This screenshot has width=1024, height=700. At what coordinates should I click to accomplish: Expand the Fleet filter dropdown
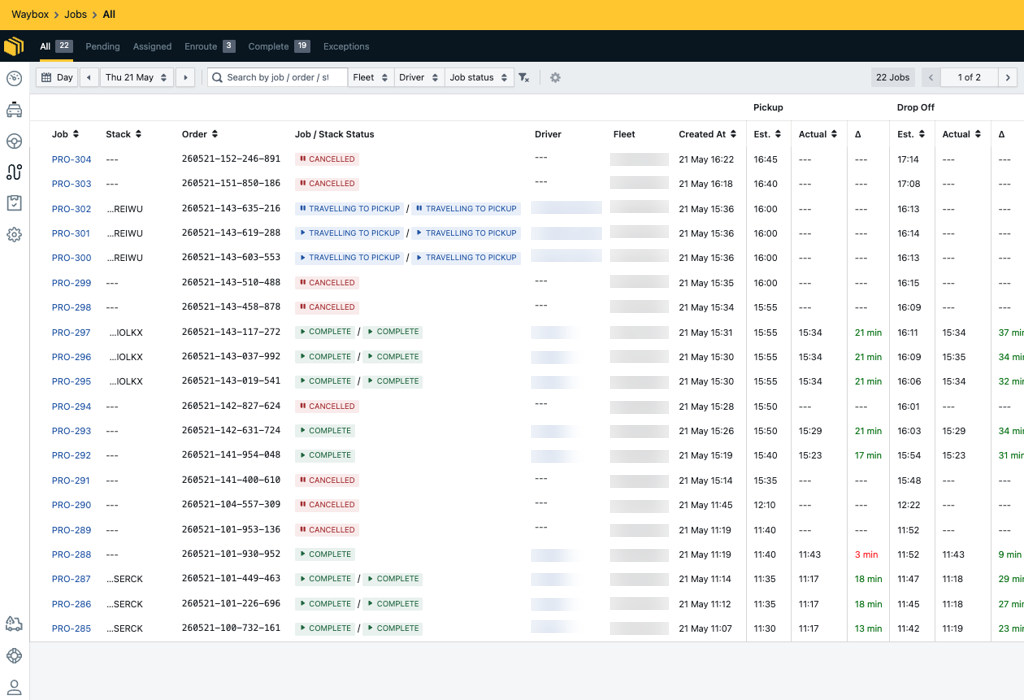[370, 78]
